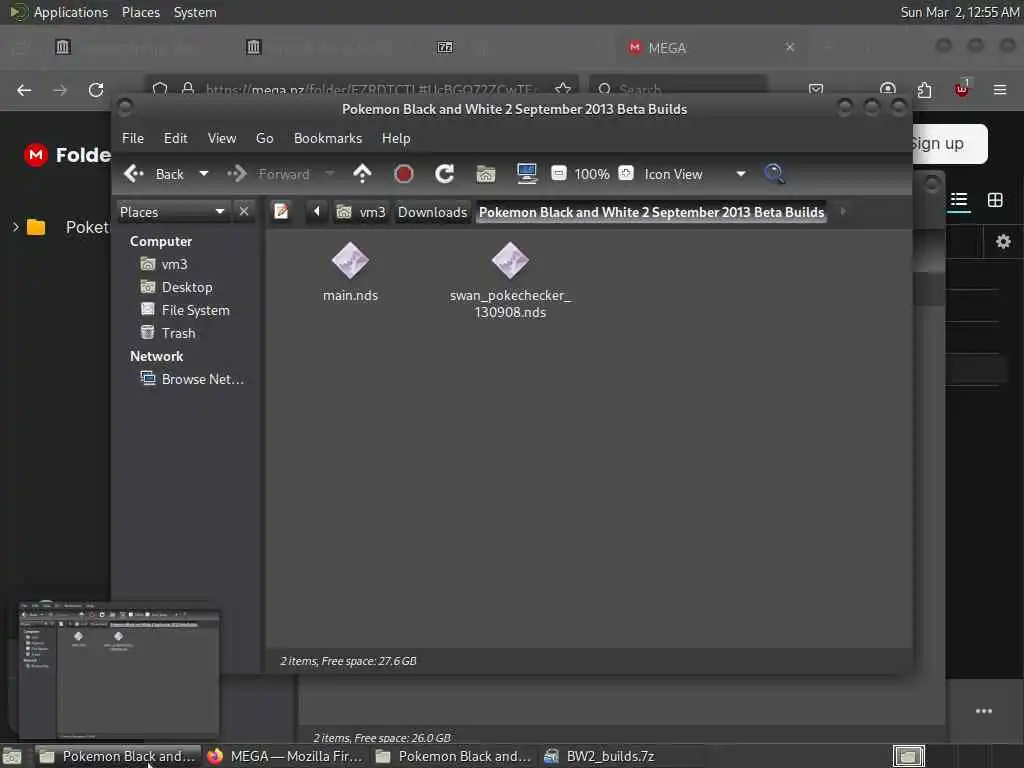Zoom out with the minus icon
Screen dimensions: 1024x768
point(559,173)
